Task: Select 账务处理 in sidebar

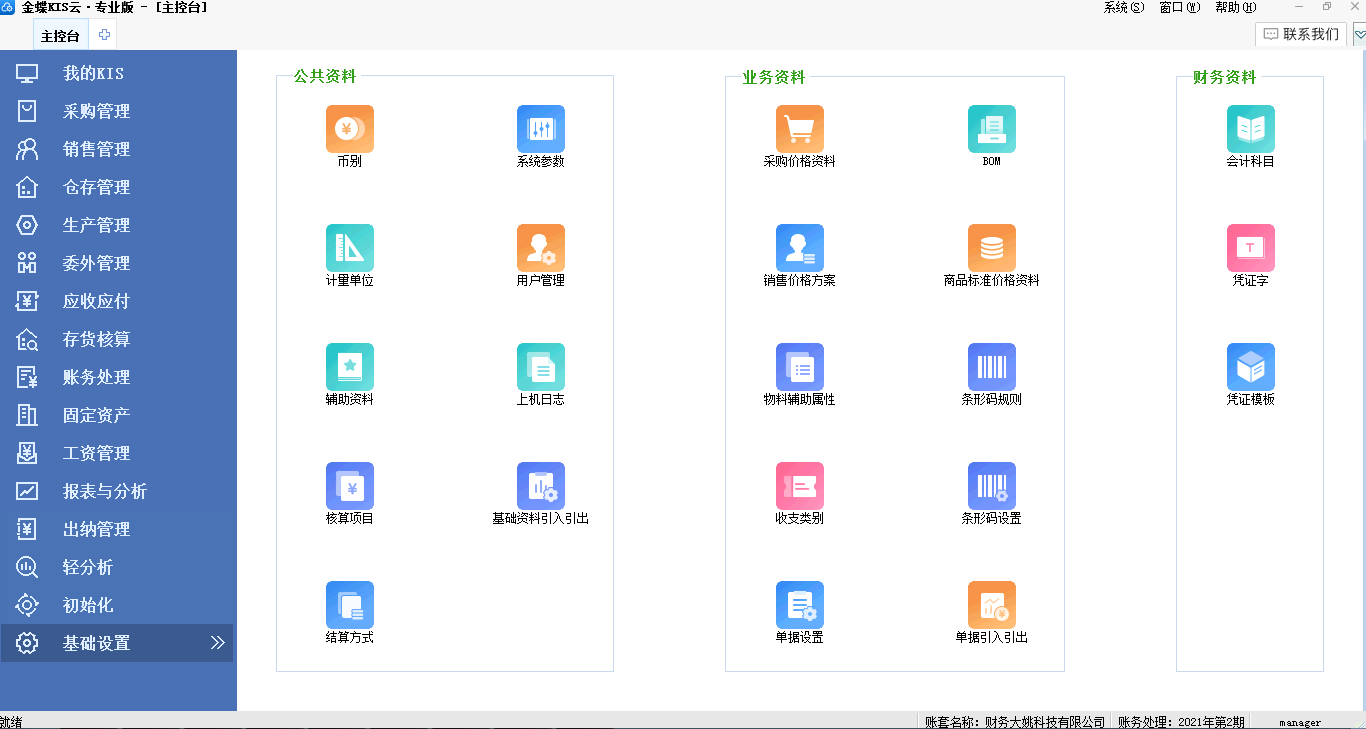Action: click(118, 377)
